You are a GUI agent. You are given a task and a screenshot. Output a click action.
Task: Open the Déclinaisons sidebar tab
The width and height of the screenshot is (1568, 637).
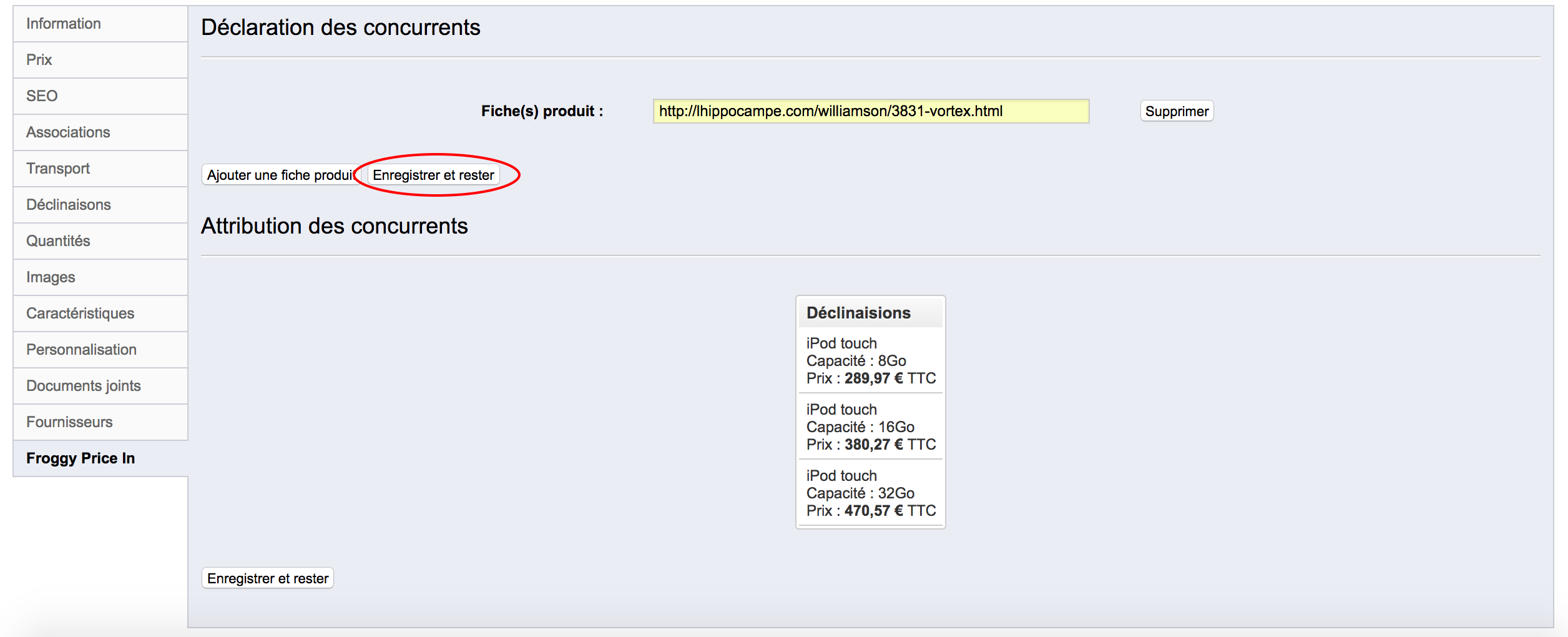tap(100, 205)
